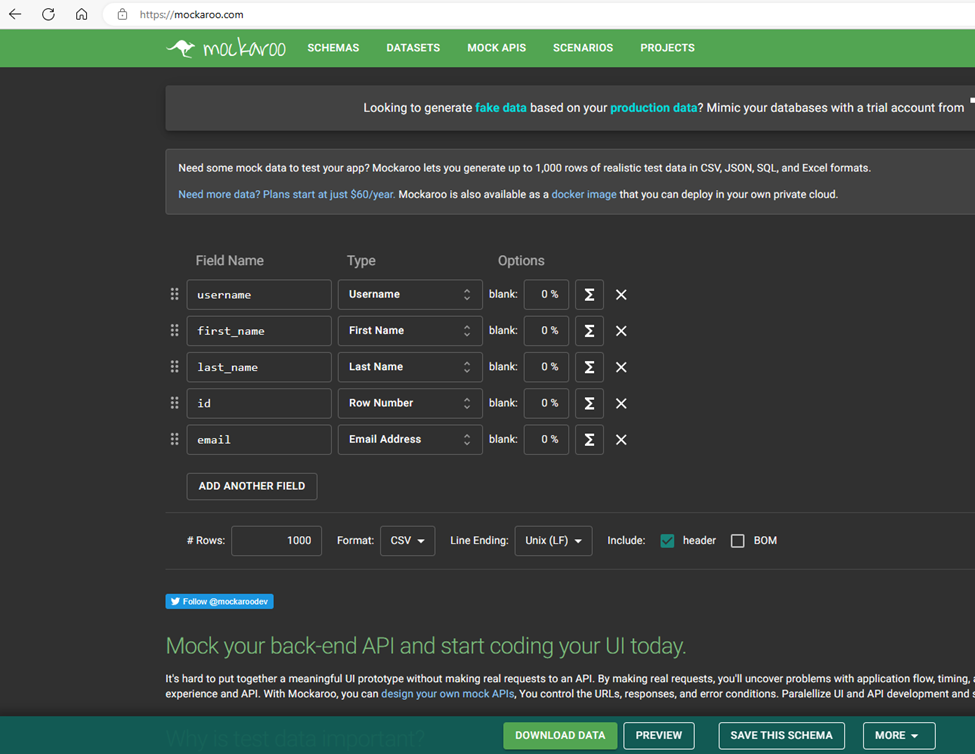Open the MOCK APIS menu

click(496, 48)
